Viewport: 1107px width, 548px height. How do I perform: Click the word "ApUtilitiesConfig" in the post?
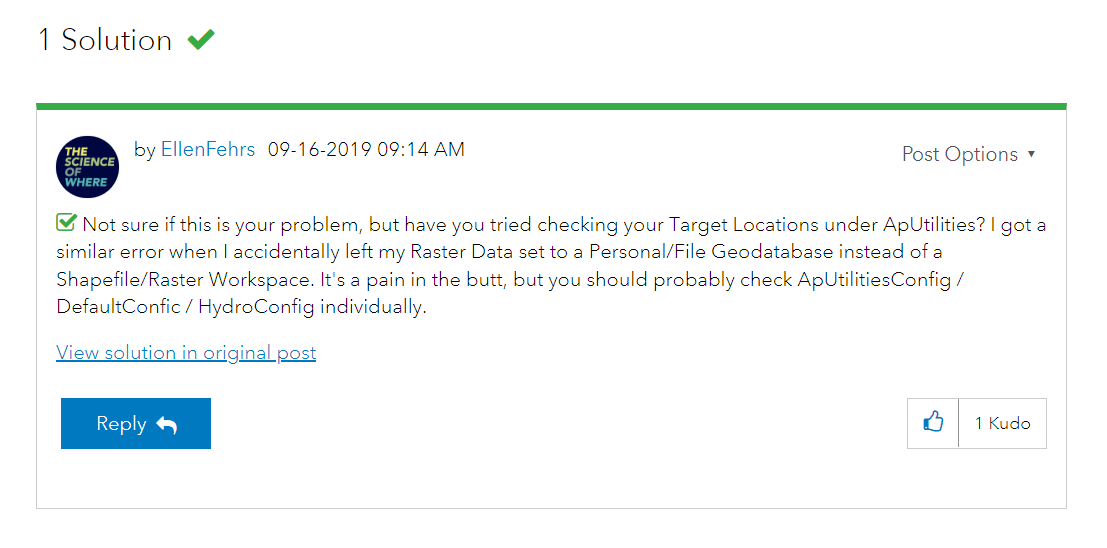(x=874, y=279)
